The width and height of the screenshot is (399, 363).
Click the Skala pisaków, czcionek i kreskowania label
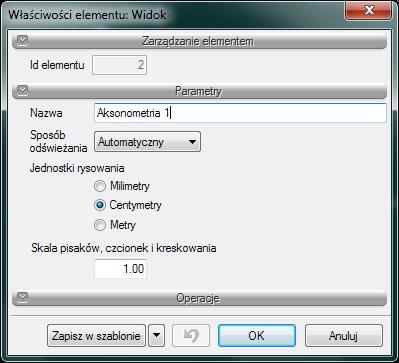(123, 248)
